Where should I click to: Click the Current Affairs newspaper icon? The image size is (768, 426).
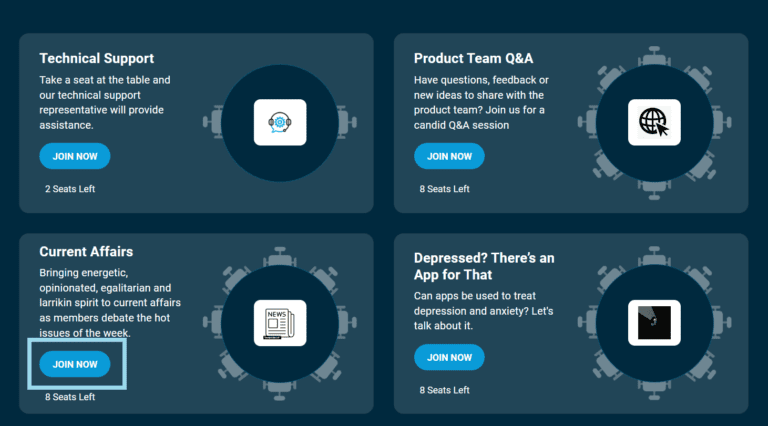coord(280,323)
